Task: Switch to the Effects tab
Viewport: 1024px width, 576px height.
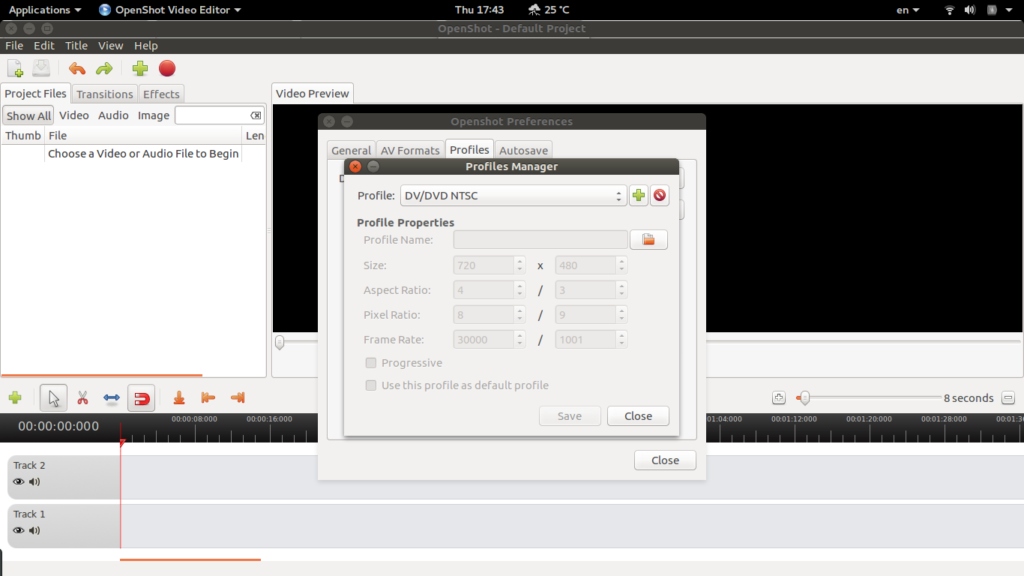Action: (x=161, y=94)
